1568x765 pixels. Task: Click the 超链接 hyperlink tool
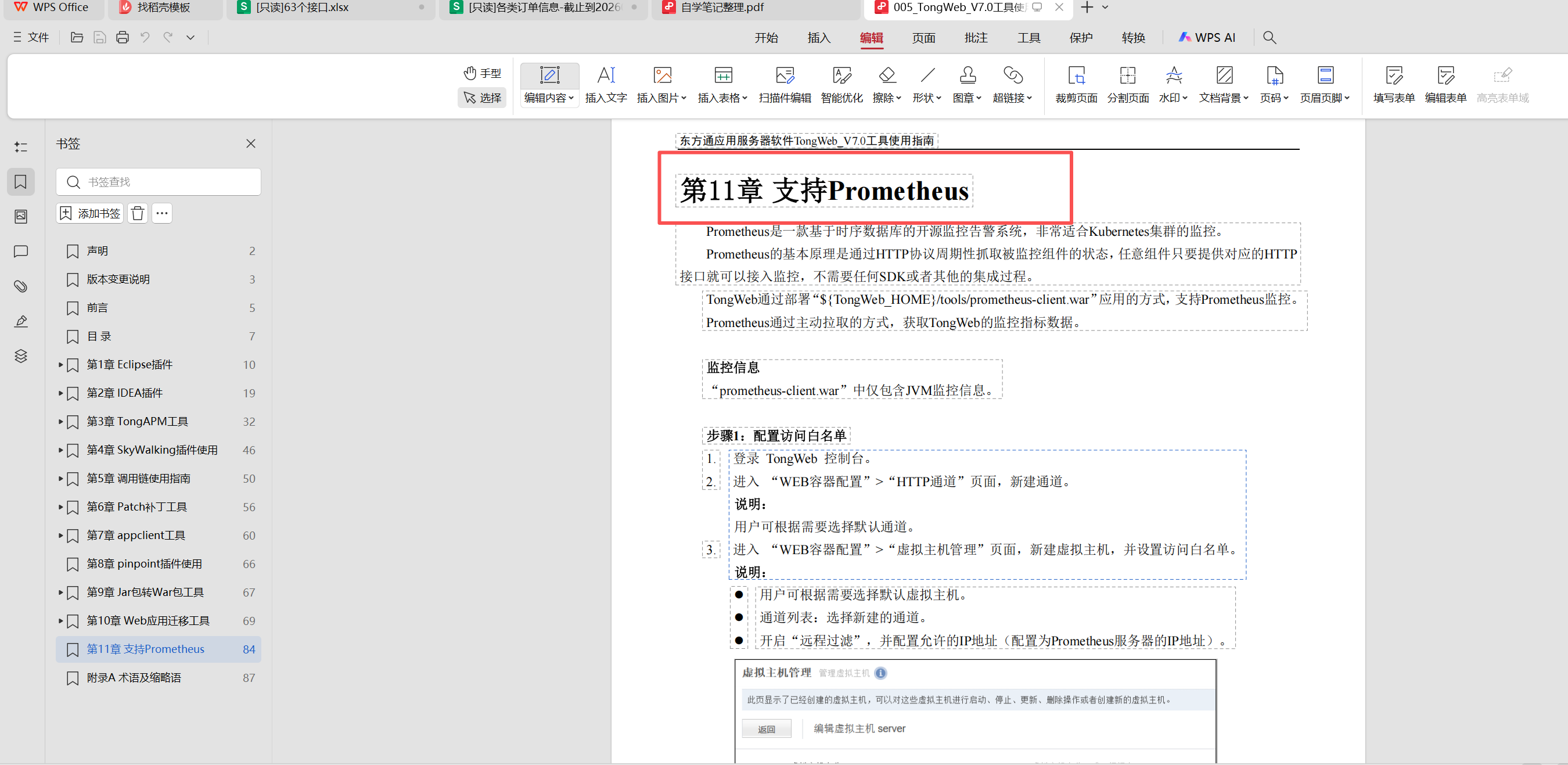point(1012,85)
